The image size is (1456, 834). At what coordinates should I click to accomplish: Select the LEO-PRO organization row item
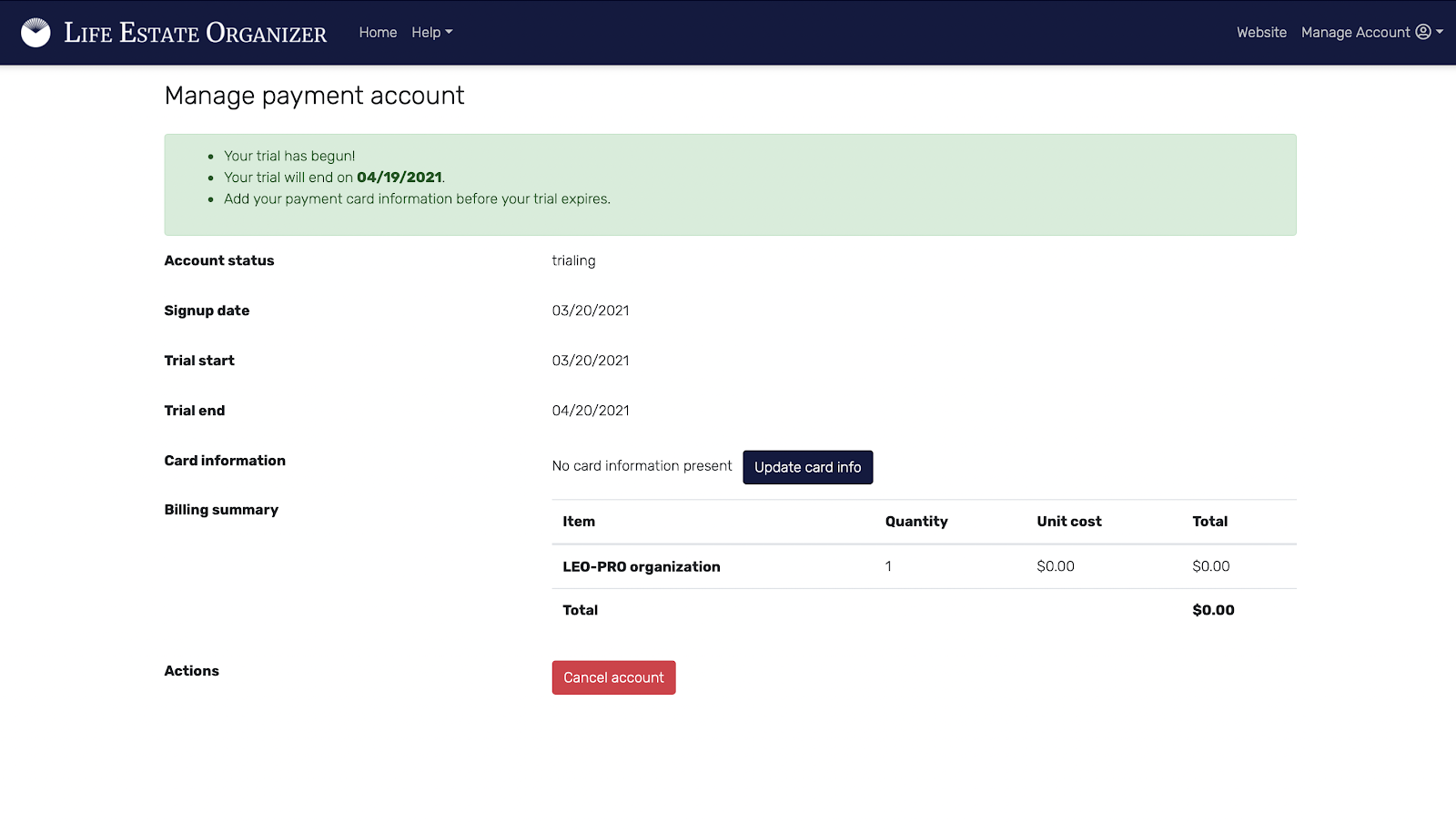(x=641, y=566)
